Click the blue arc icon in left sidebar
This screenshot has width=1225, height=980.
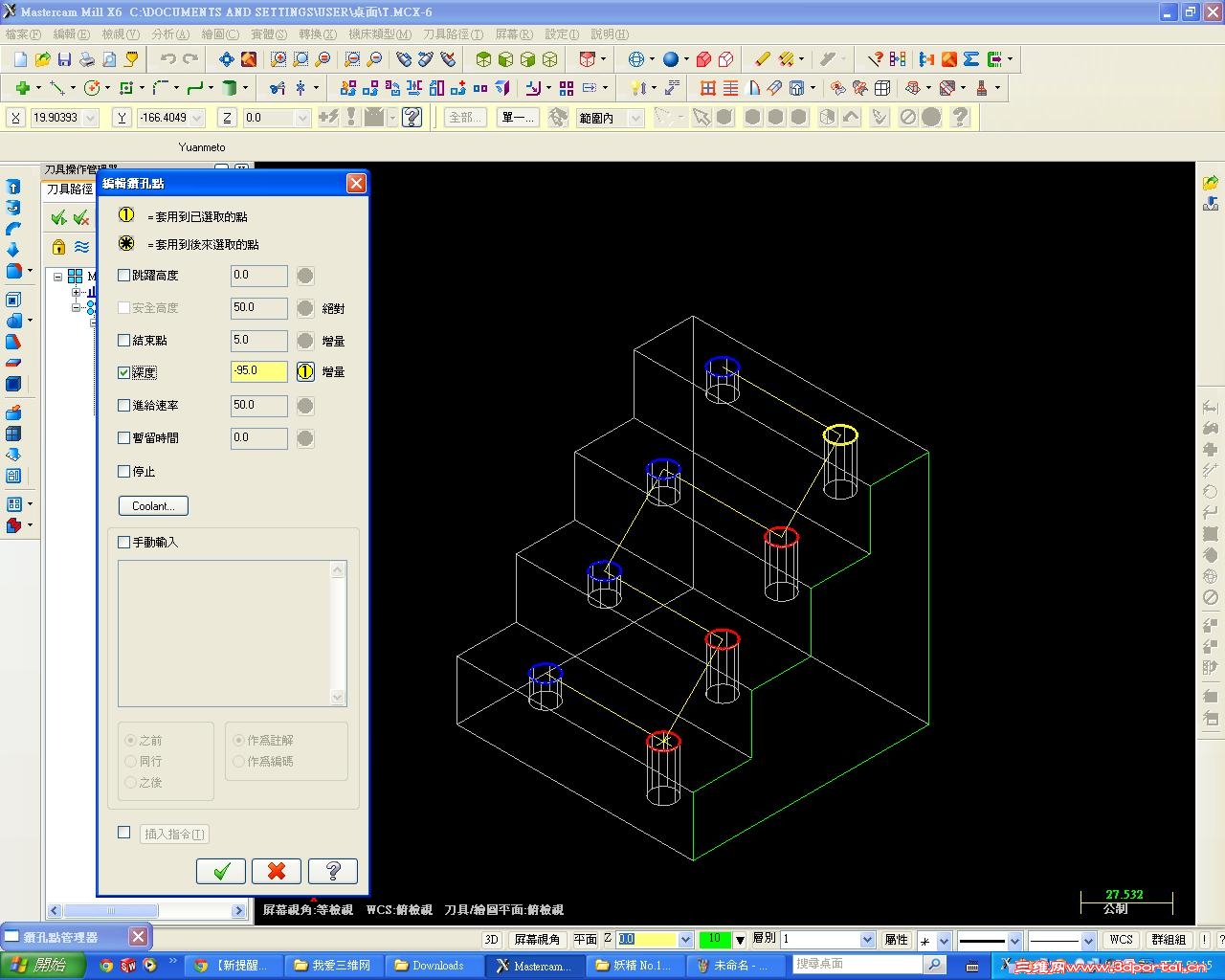[x=13, y=229]
